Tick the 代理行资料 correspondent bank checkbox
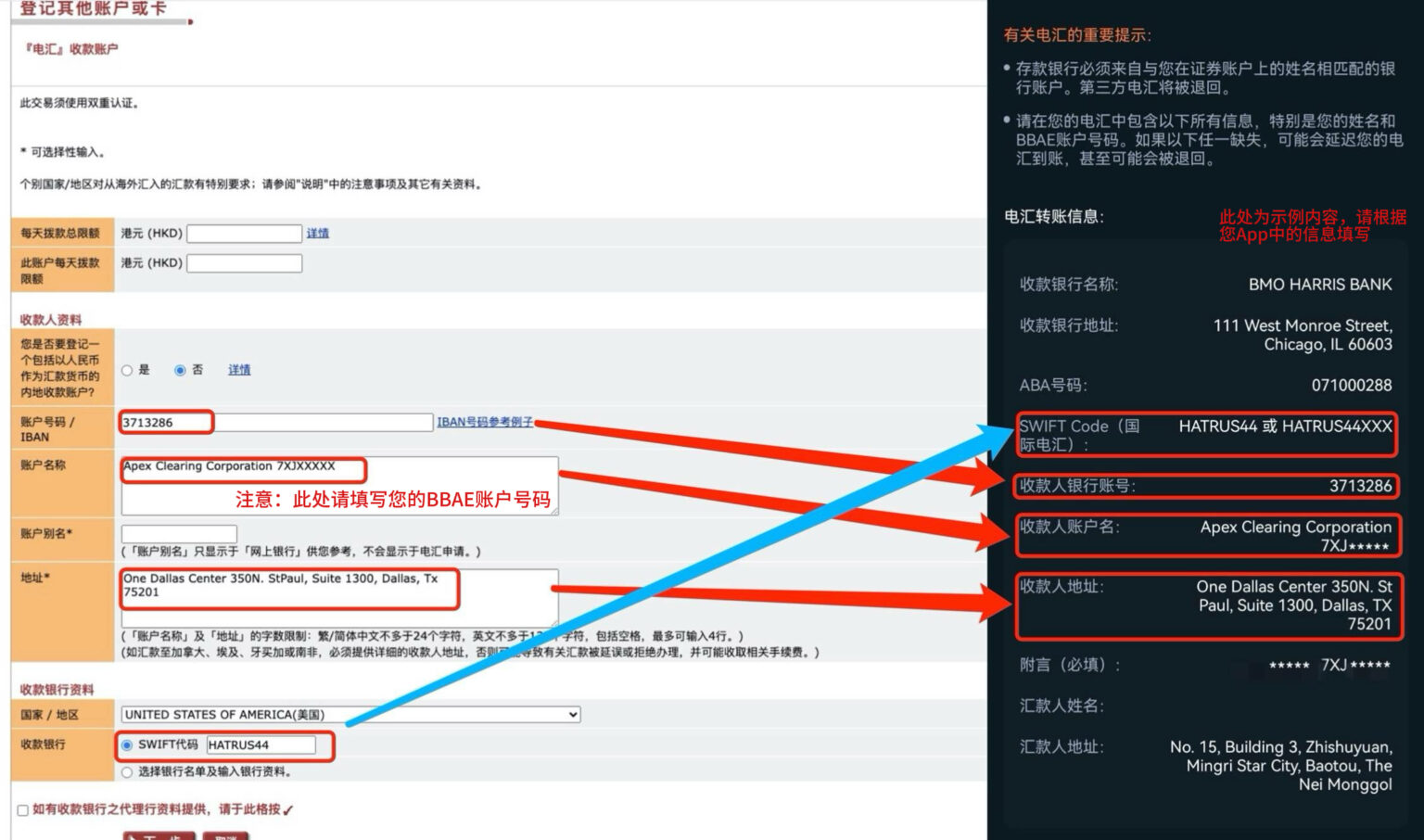Screen dimensions: 1424x840 pyautogui.click(x=23, y=810)
